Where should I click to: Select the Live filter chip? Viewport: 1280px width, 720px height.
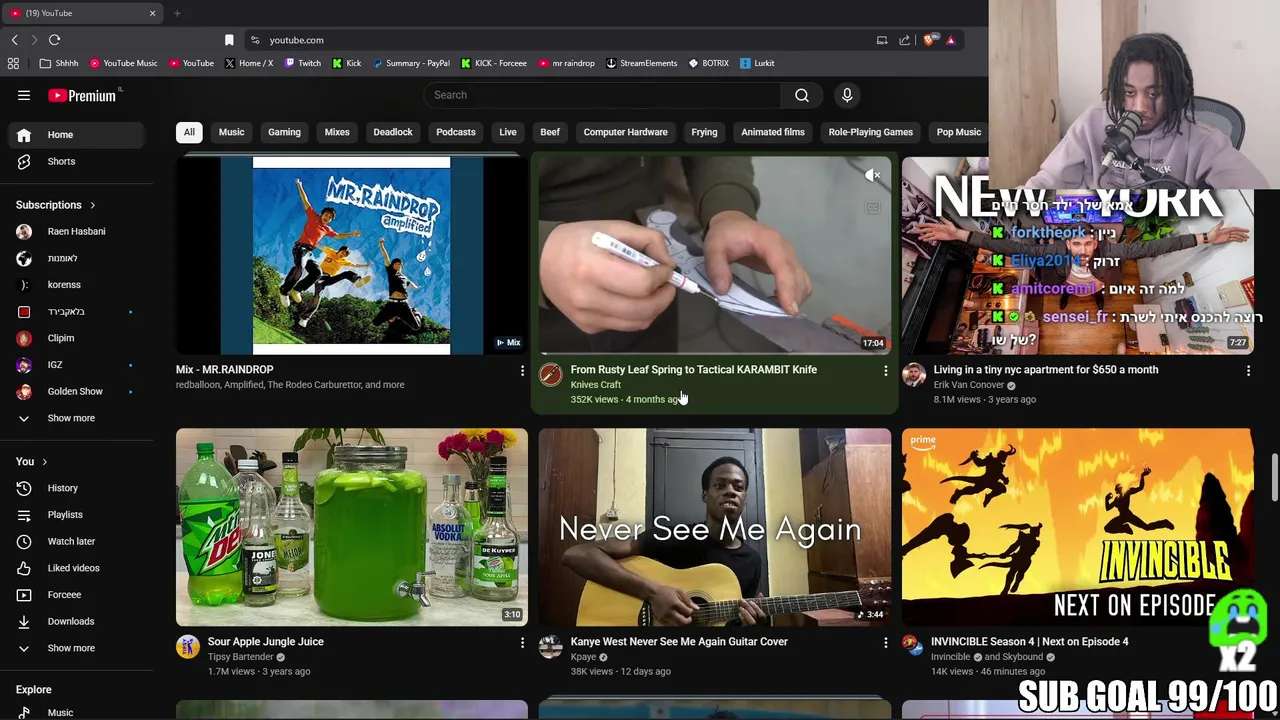coord(508,132)
